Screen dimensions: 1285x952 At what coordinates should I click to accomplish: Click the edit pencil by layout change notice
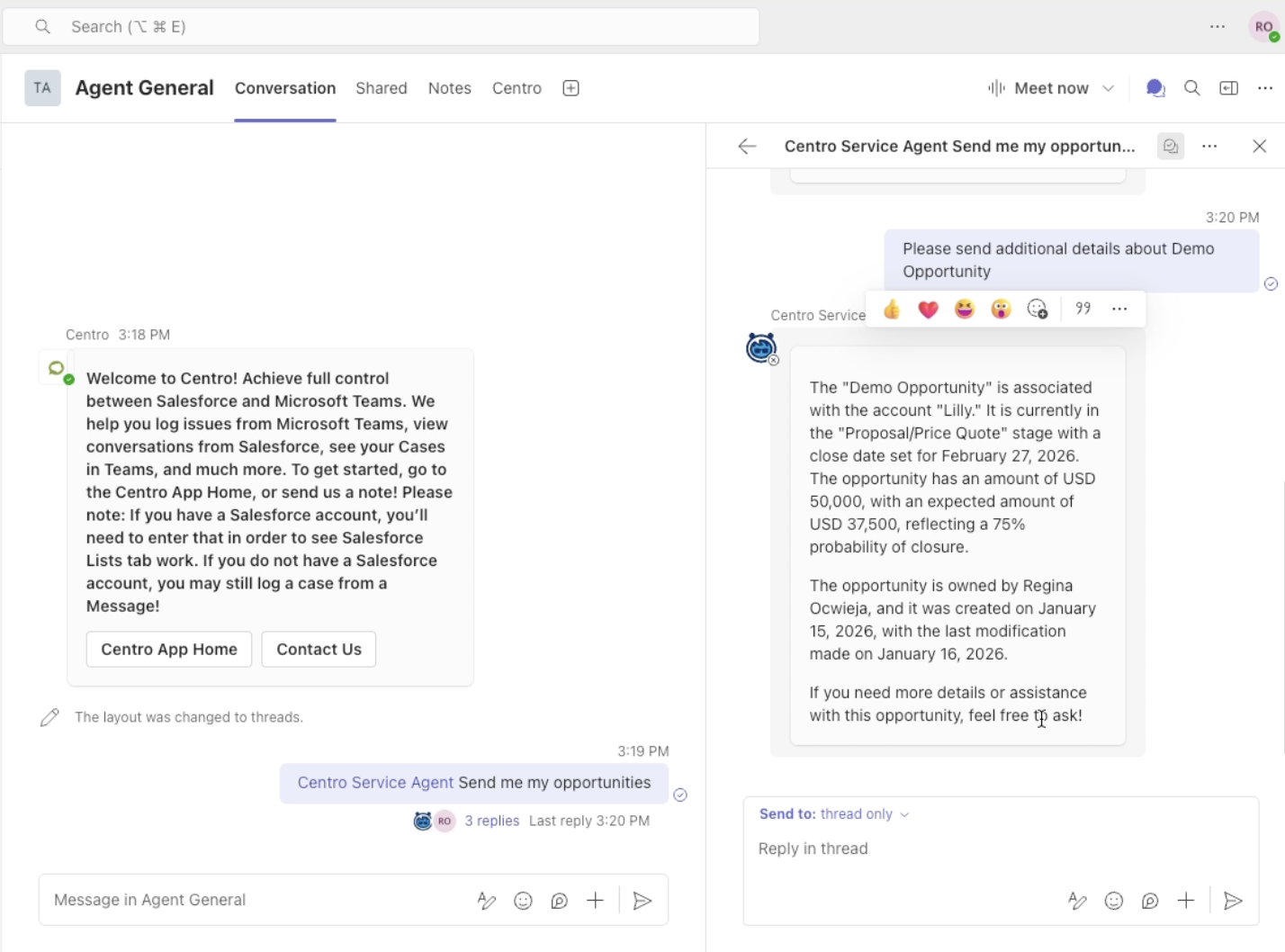[49, 718]
